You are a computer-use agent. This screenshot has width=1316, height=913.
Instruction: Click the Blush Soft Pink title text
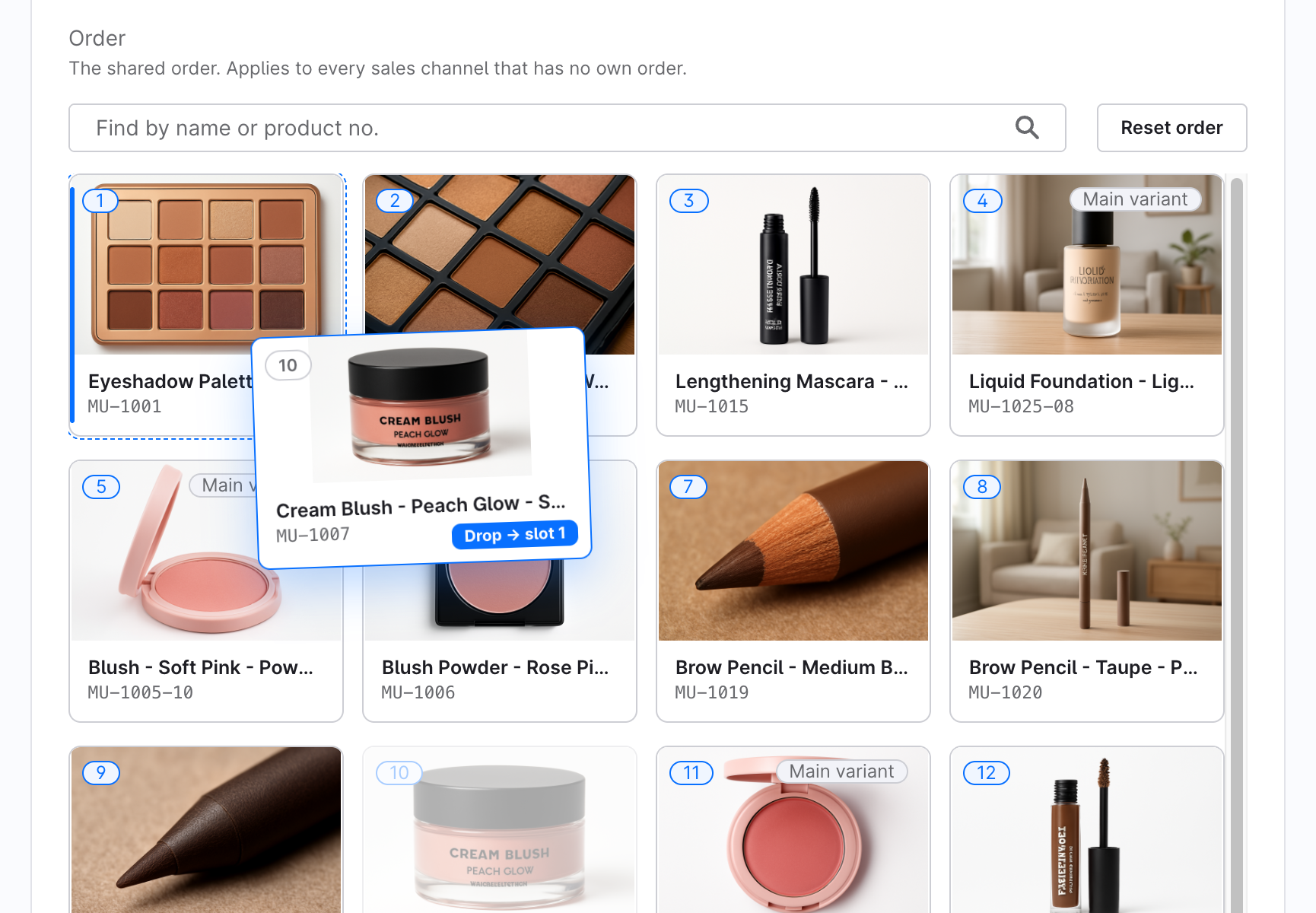(x=201, y=667)
